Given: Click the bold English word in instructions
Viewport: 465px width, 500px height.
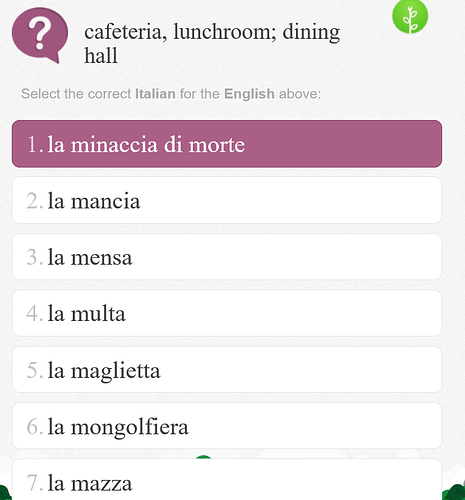Looking at the screenshot, I should click(249, 94).
